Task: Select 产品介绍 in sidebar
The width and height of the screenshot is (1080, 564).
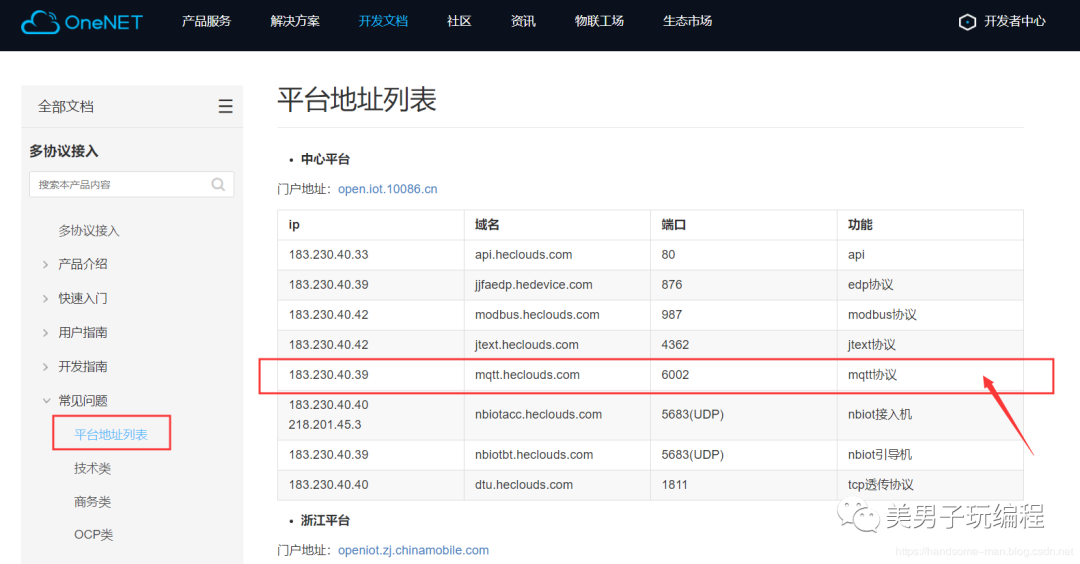Action: pyautogui.click(x=83, y=264)
